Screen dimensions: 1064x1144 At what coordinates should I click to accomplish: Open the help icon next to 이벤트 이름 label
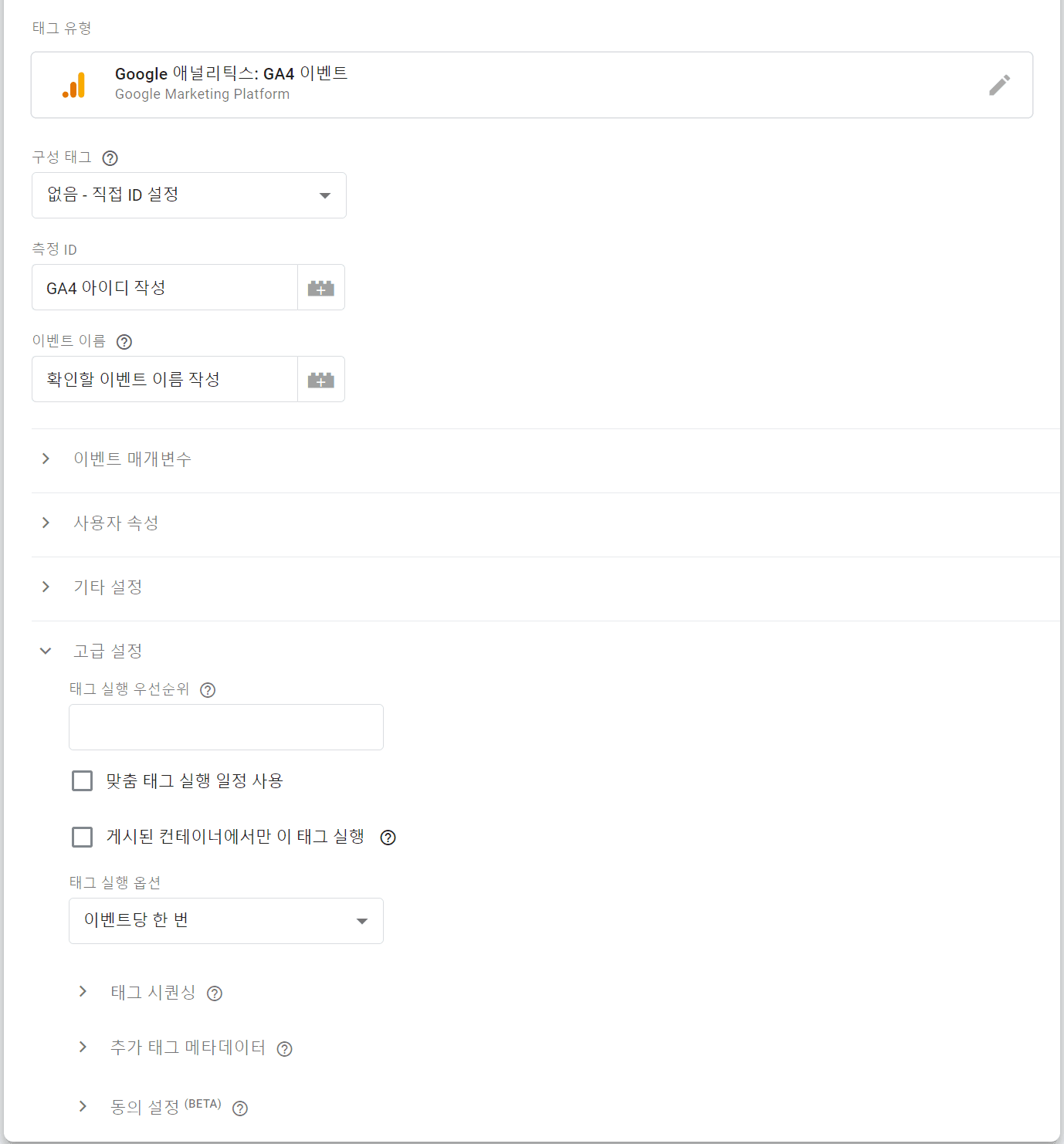tap(124, 342)
